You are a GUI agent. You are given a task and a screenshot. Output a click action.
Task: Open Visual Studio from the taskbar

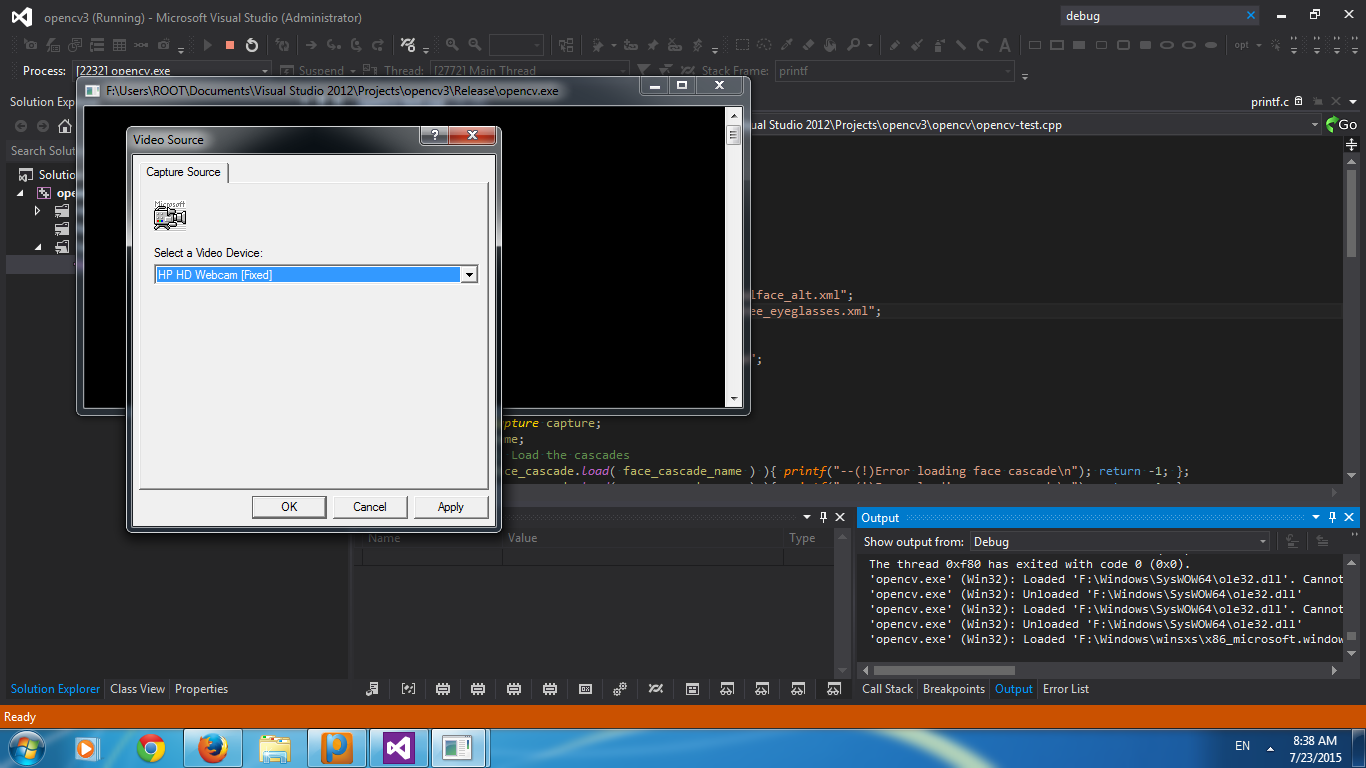coord(398,747)
